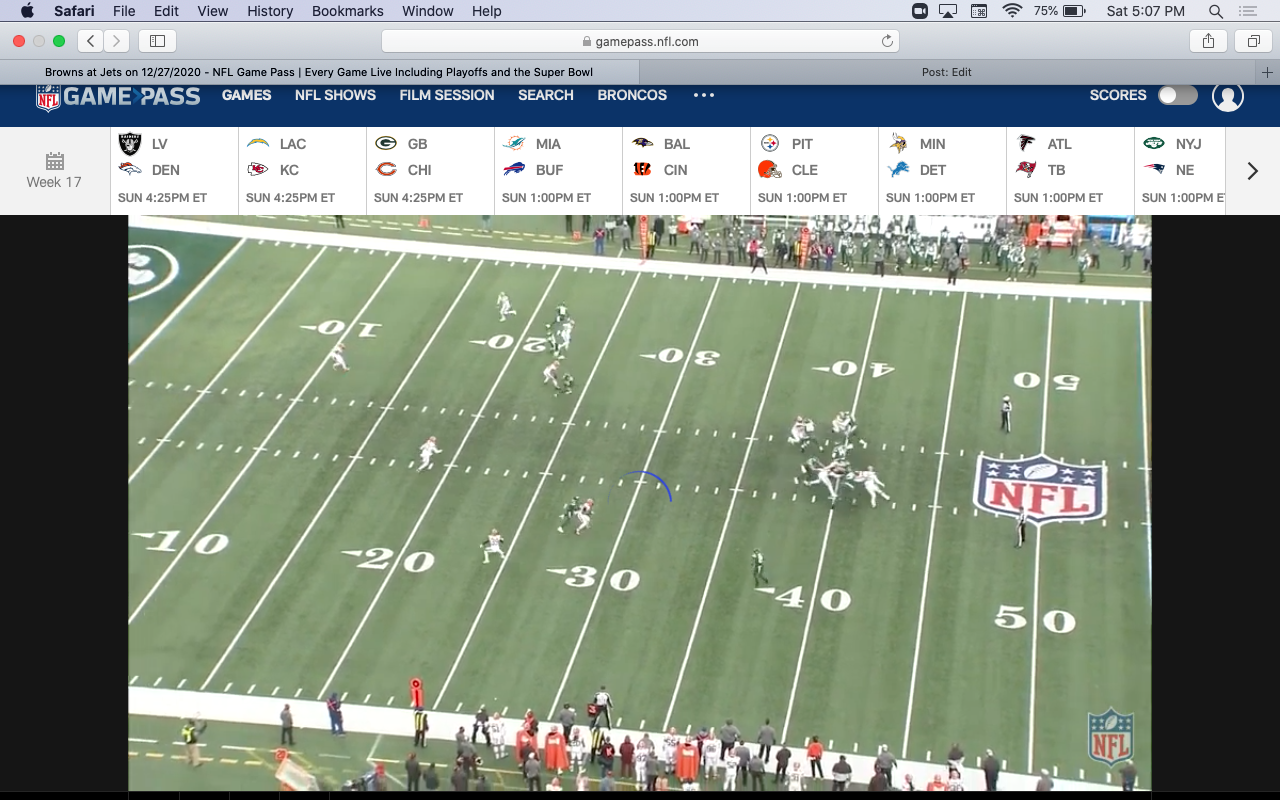Open the FILM SESSION nav item
Screen dimensions: 1280x800
(x=447, y=95)
